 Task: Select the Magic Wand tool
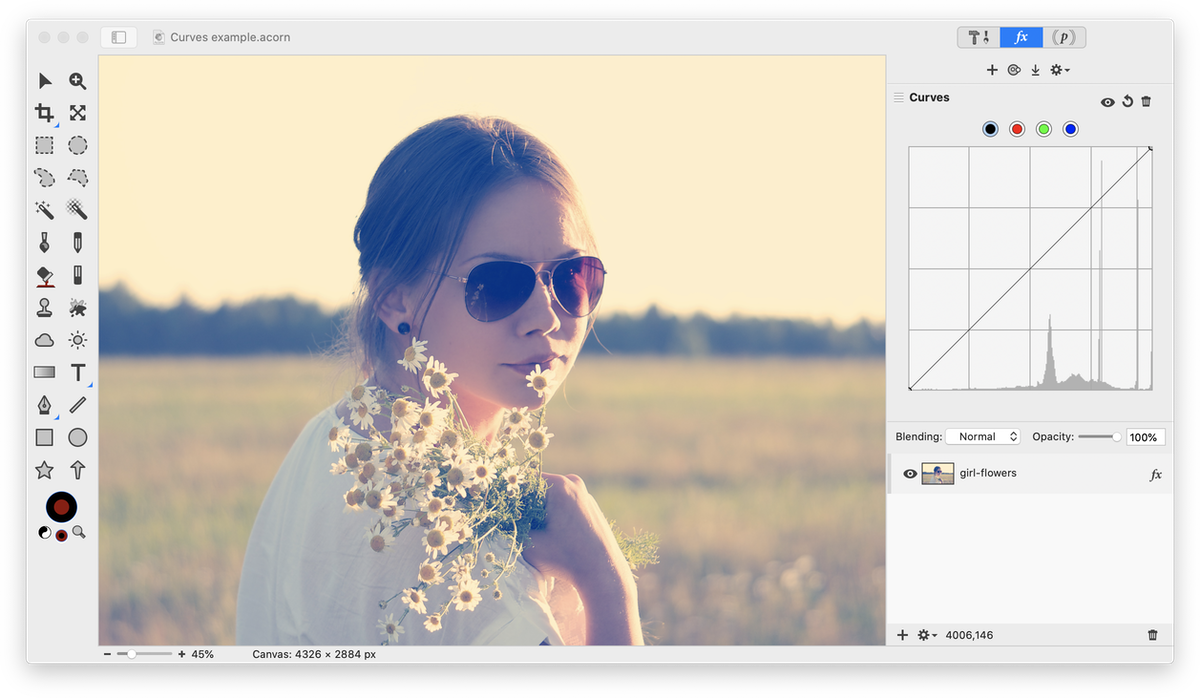44,209
